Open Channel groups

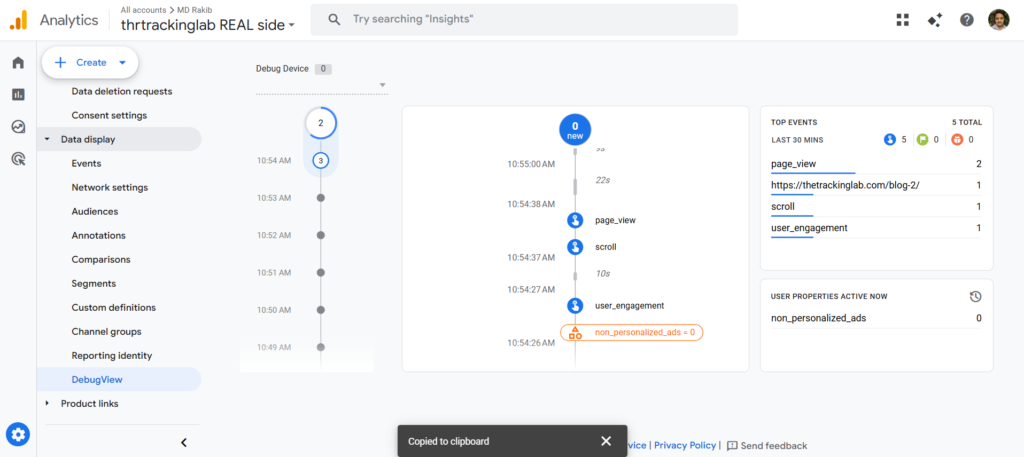point(106,332)
